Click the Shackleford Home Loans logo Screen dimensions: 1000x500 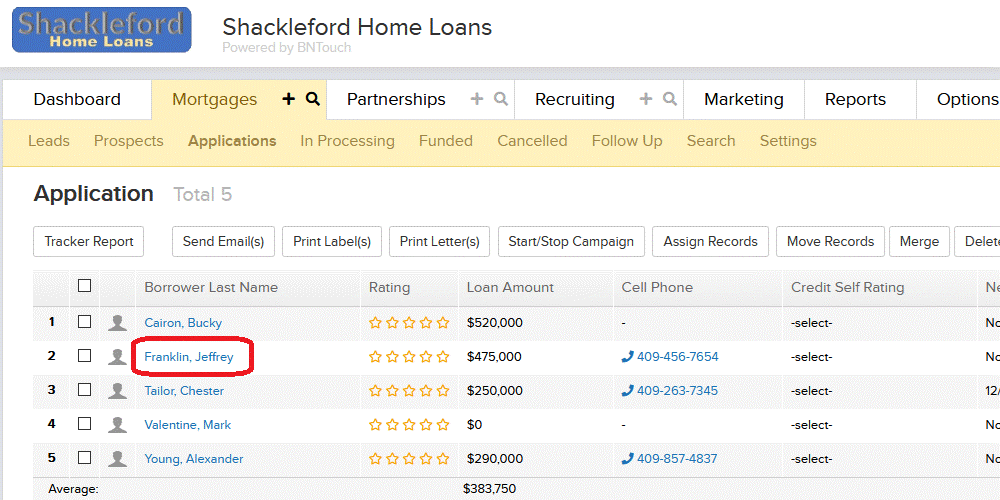101,30
